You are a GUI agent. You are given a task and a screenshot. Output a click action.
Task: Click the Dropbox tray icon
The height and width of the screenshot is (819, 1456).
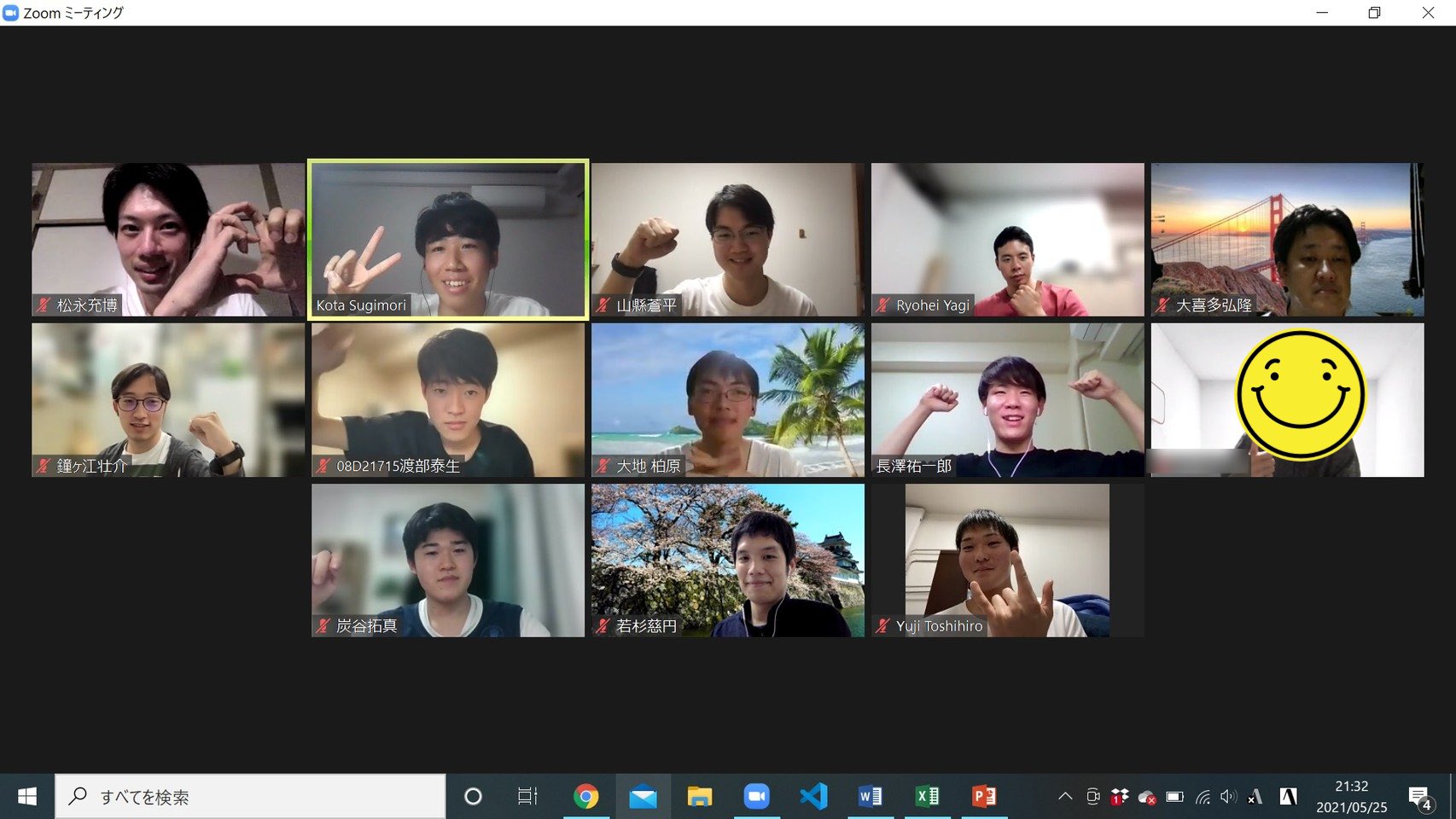point(1119,797)
